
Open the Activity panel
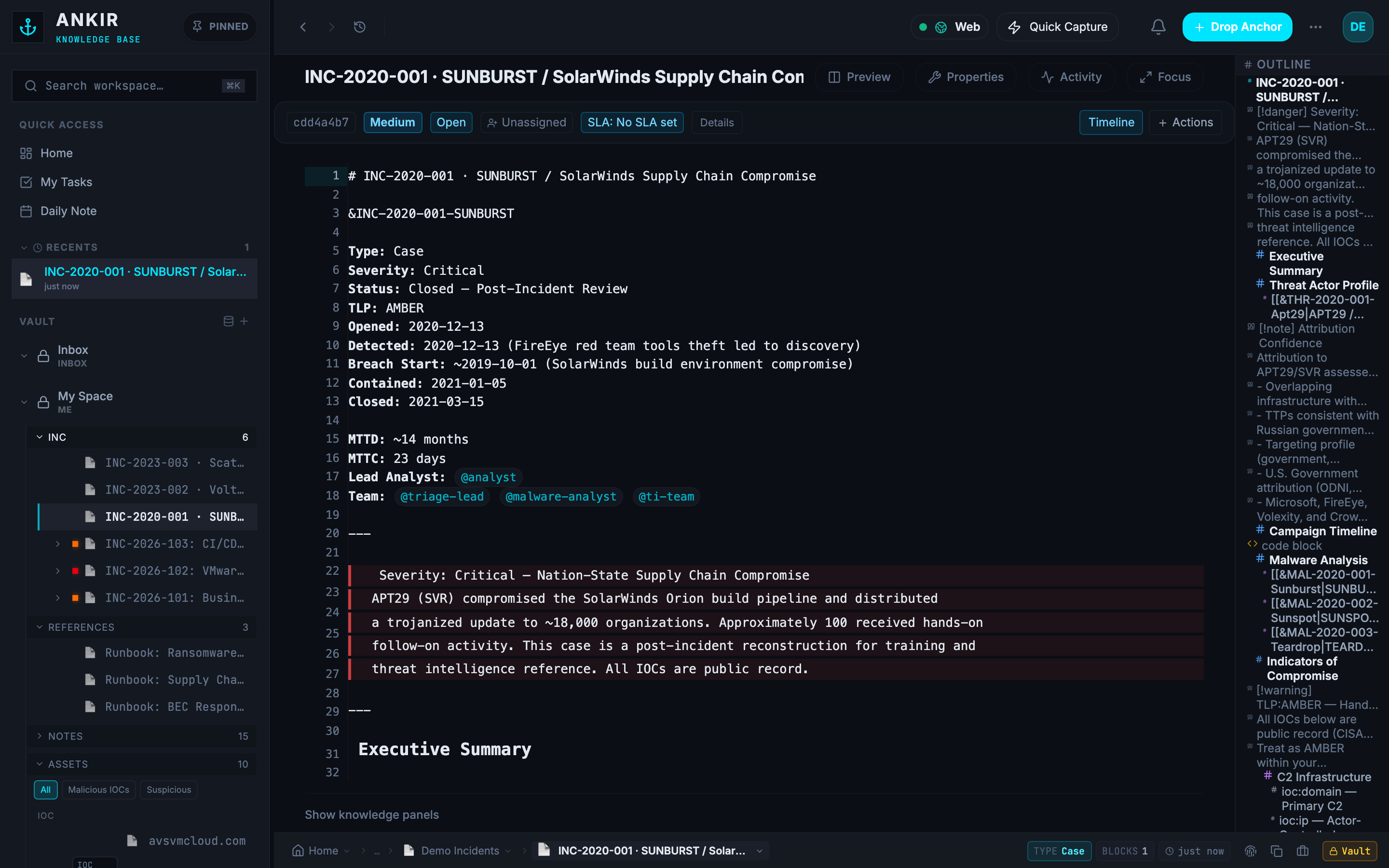tap(1072, 77)
